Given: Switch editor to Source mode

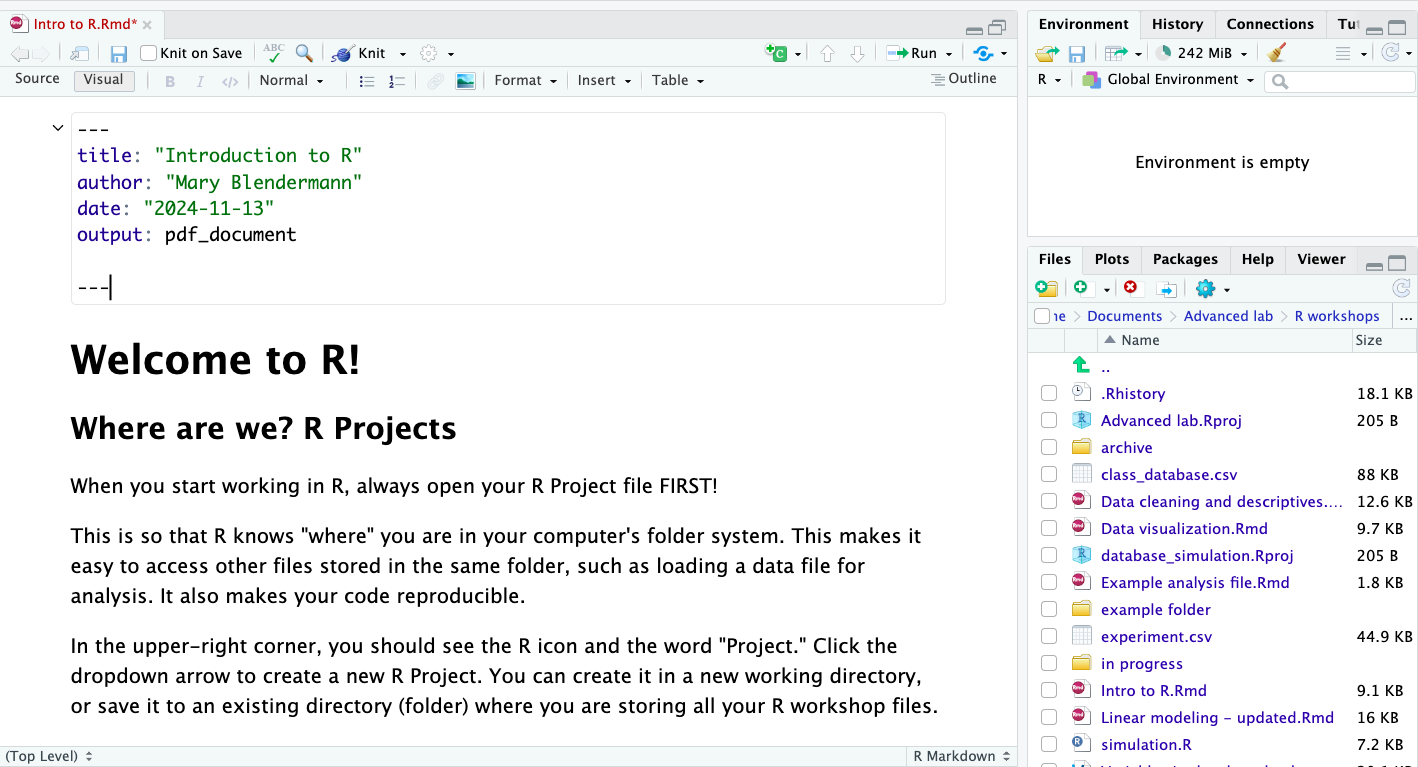Looking at the screenshot, I should [x=38, y=79].
